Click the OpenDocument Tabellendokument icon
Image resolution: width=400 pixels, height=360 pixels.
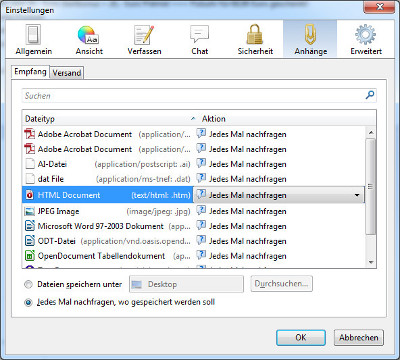coord(30,256)
